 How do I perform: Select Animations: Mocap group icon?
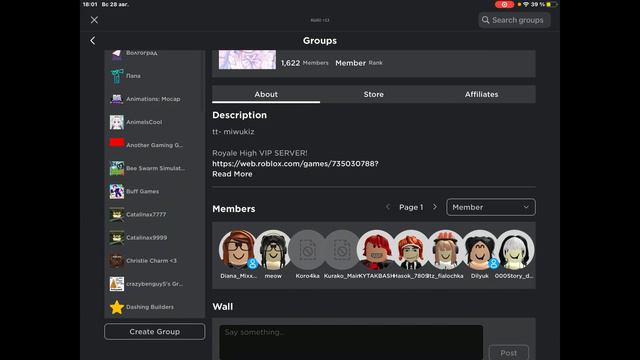point(117,99)
